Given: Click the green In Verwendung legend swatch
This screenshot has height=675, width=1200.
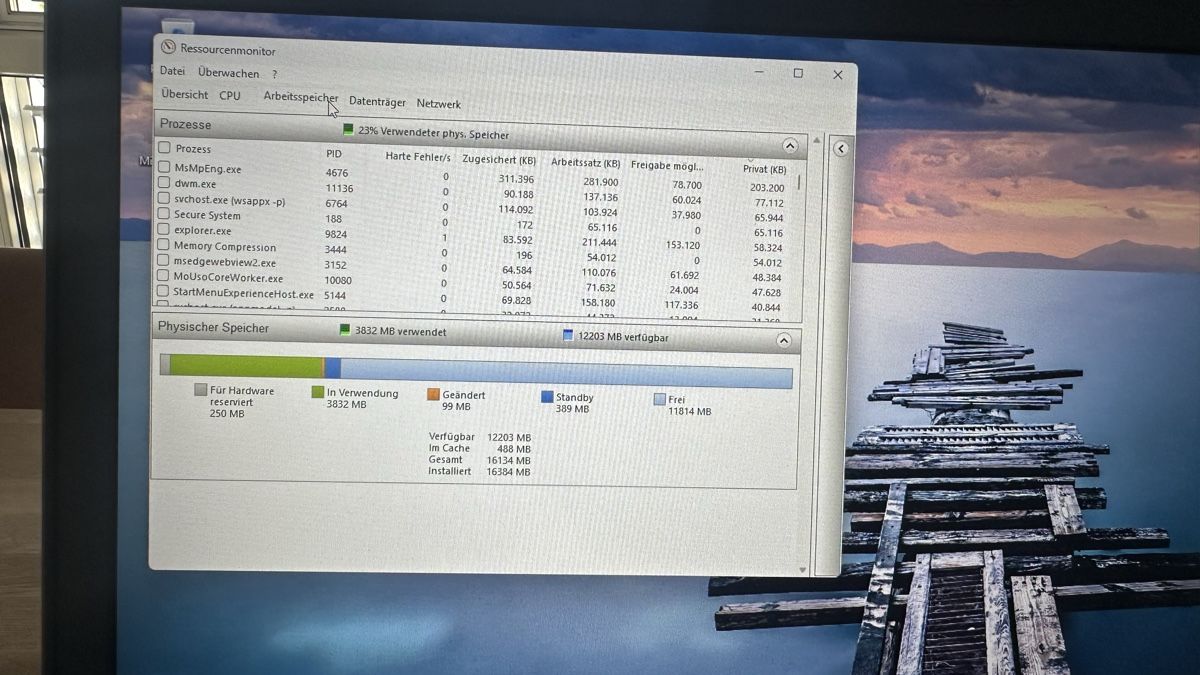Looking at the screenshot, I should [318, 392].
